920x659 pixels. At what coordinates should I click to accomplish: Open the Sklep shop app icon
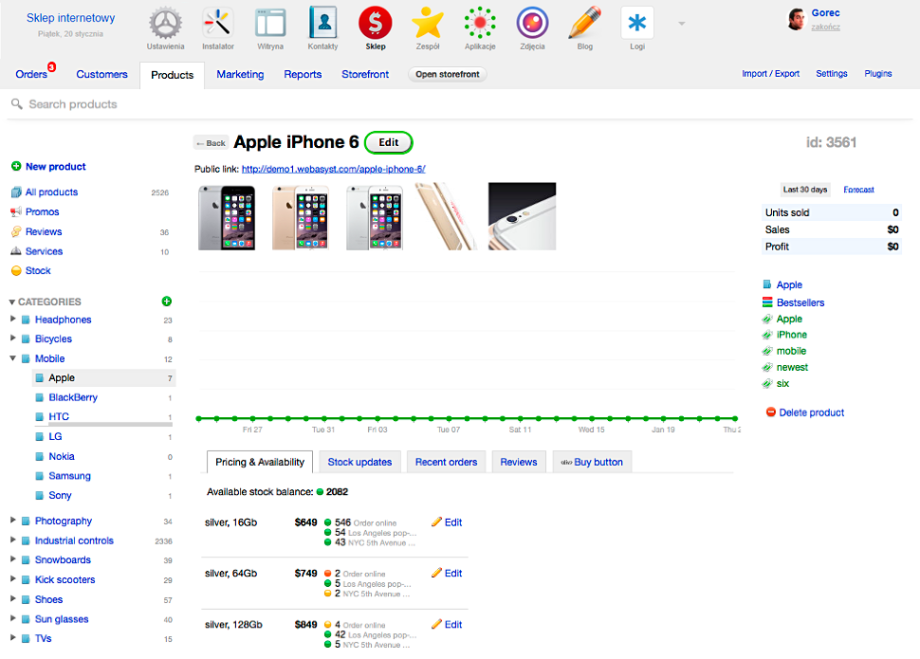tap(375, 23)
